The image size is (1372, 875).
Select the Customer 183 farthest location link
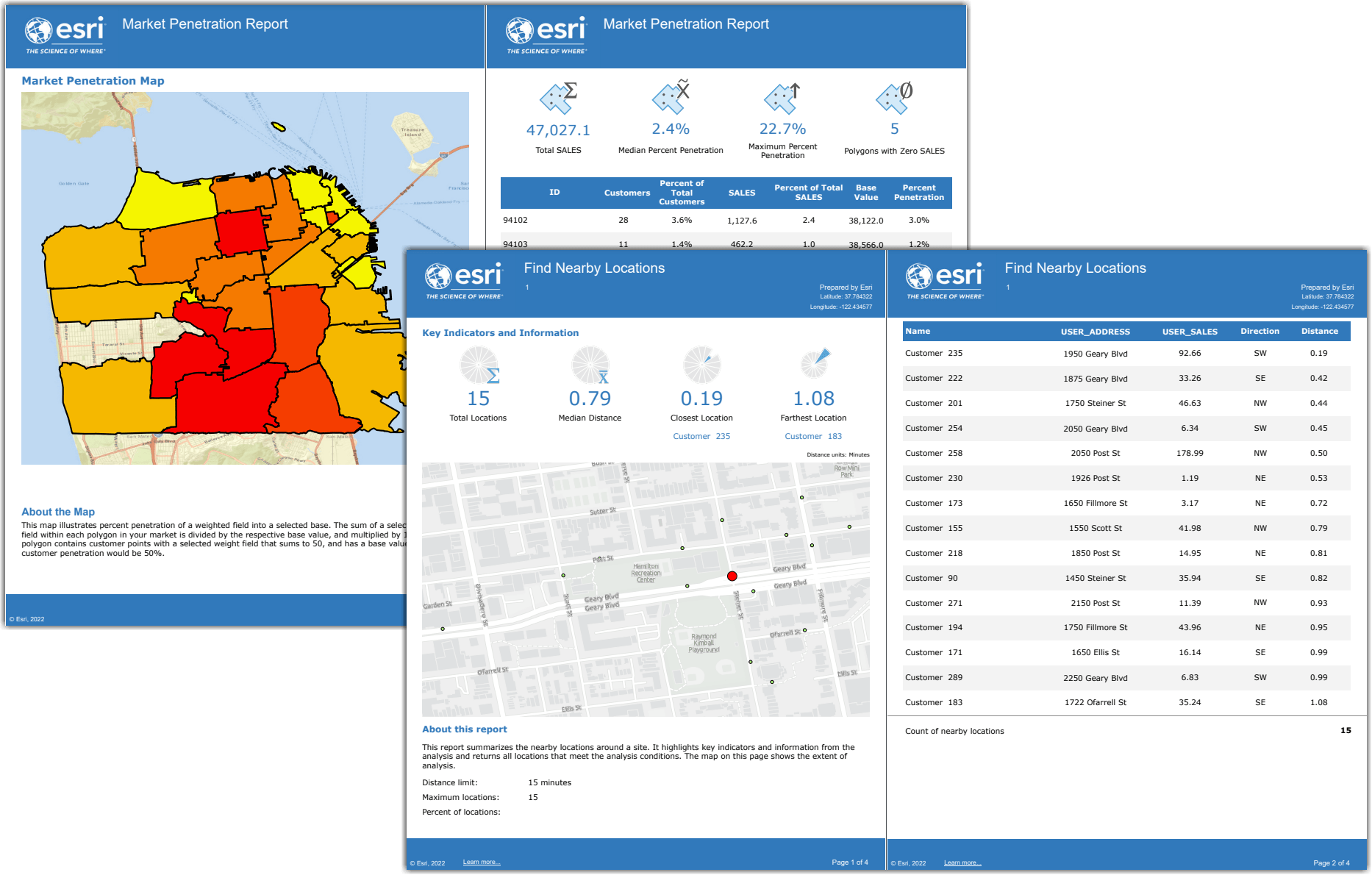coord(812,435)
